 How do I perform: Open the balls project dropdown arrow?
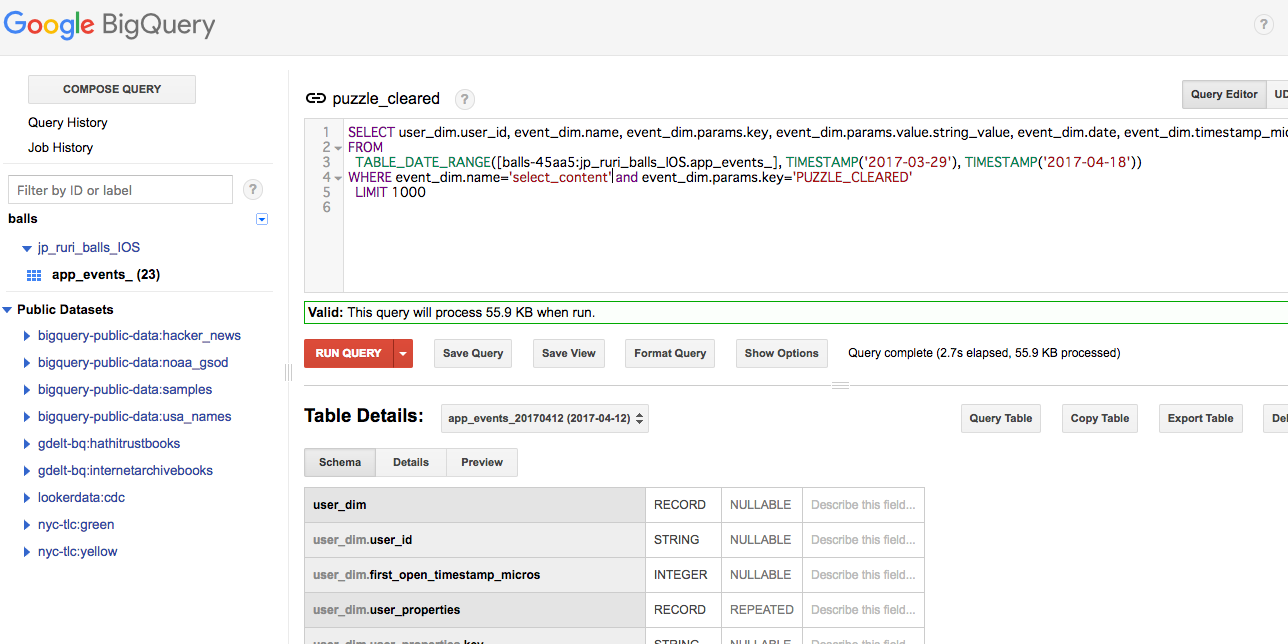(x=262, y=219)
